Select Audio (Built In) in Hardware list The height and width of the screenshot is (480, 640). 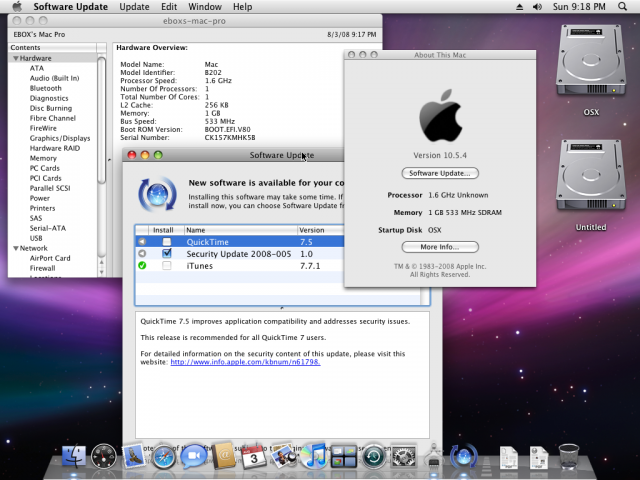pos(54,78)
